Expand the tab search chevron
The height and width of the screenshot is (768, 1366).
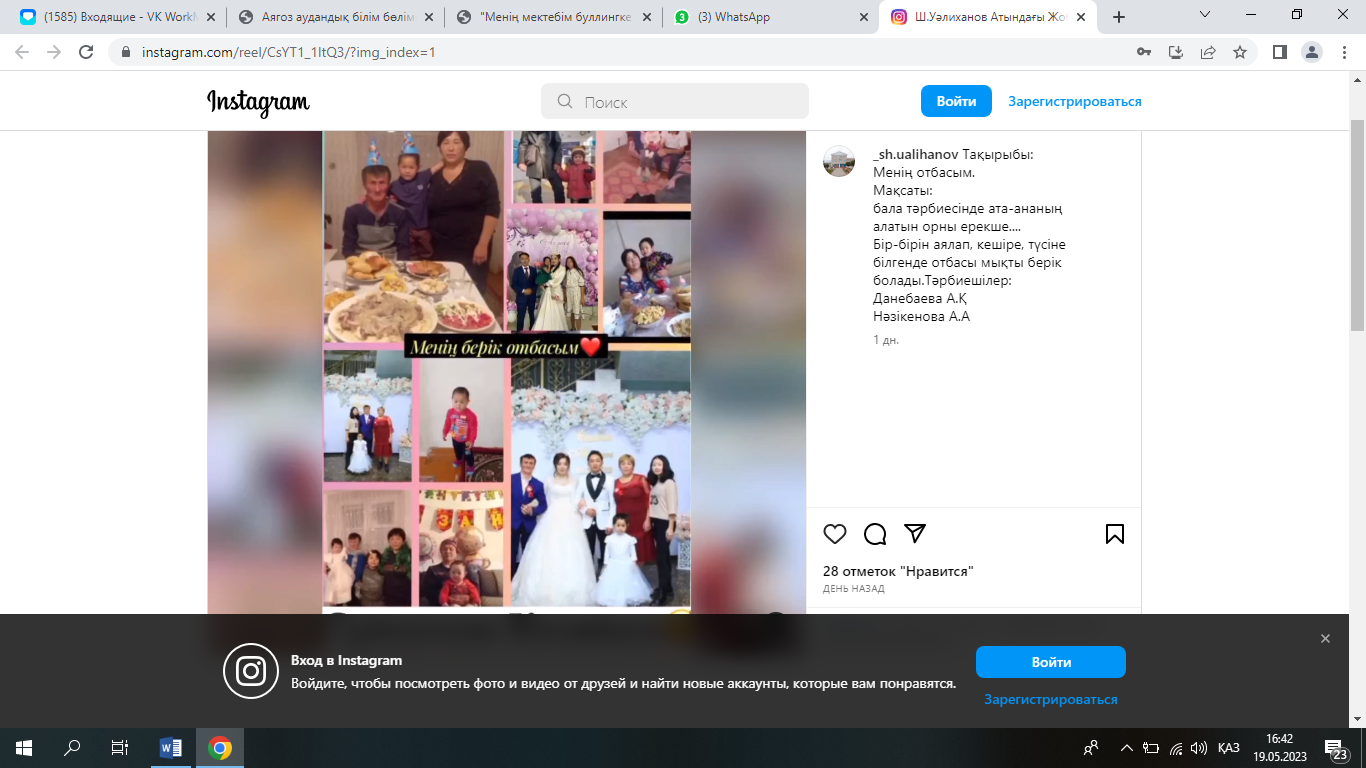1205,15
